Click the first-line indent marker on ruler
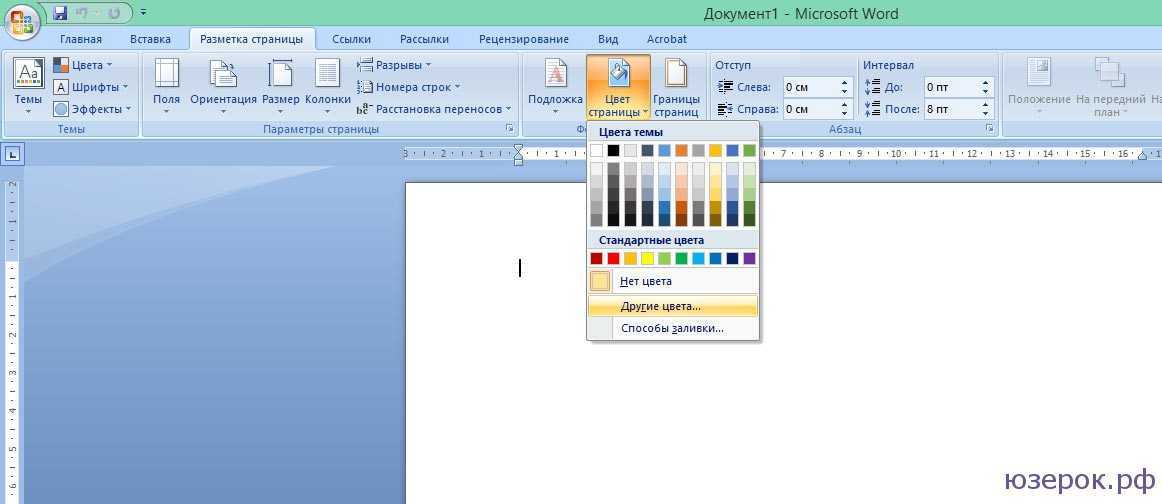The height and width of the screenshot is (504, 1162). 518,149
